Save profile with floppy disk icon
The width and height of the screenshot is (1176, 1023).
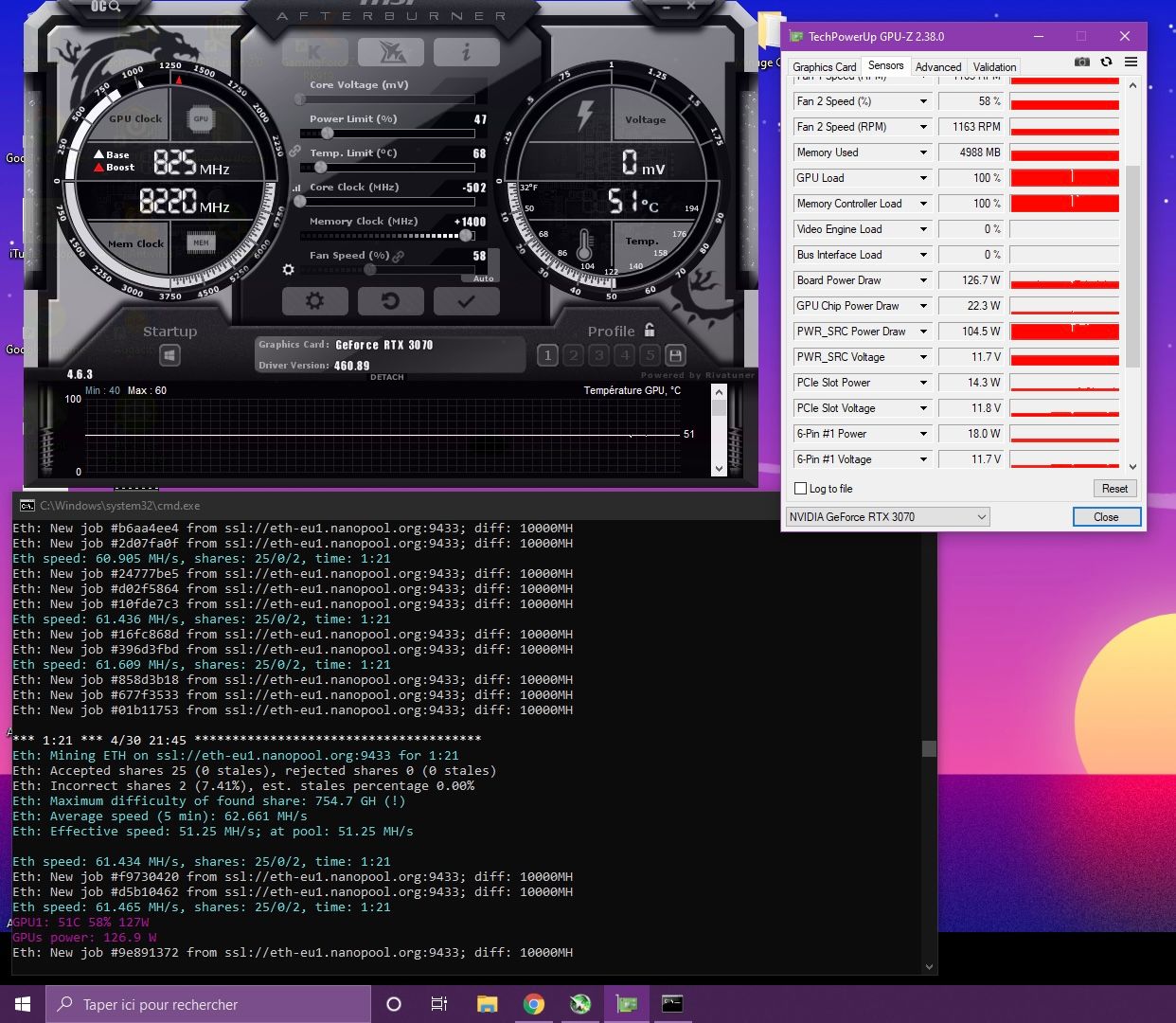click(675, 355)
